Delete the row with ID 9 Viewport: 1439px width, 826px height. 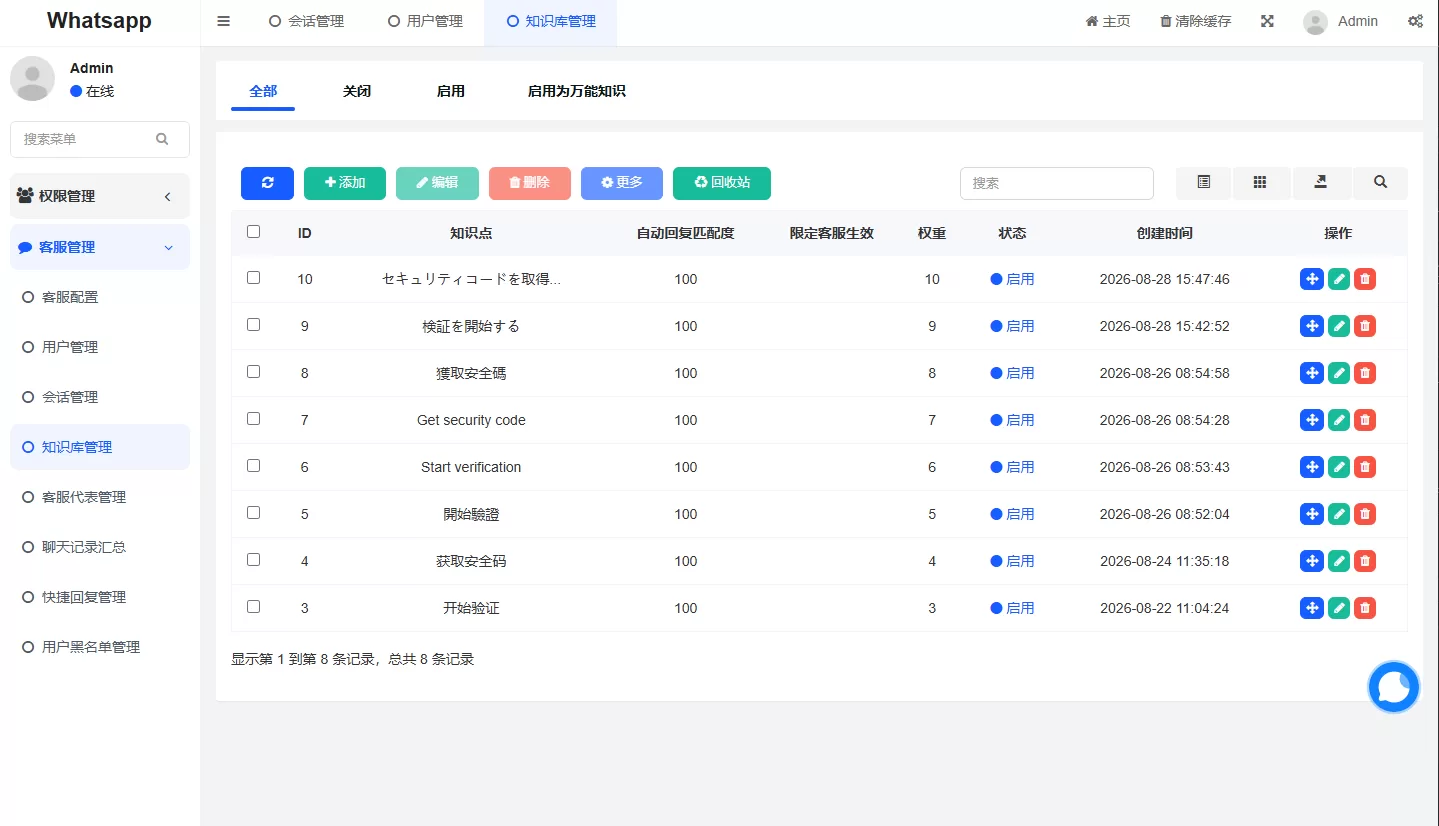(x=1365, y=326)
